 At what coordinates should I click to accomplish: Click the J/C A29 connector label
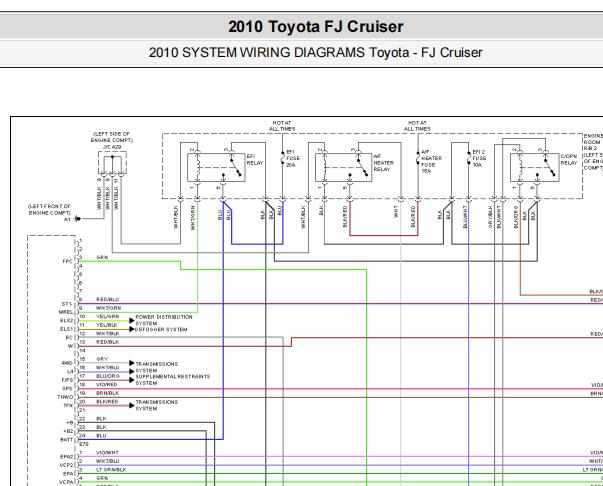[112, 147]
